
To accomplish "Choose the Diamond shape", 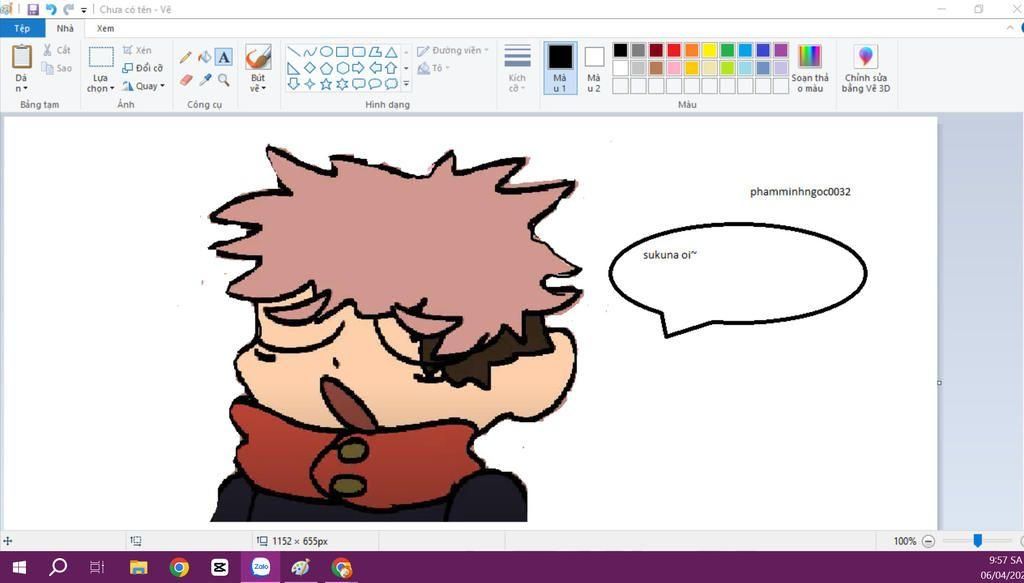I will (x=310, y=68).
